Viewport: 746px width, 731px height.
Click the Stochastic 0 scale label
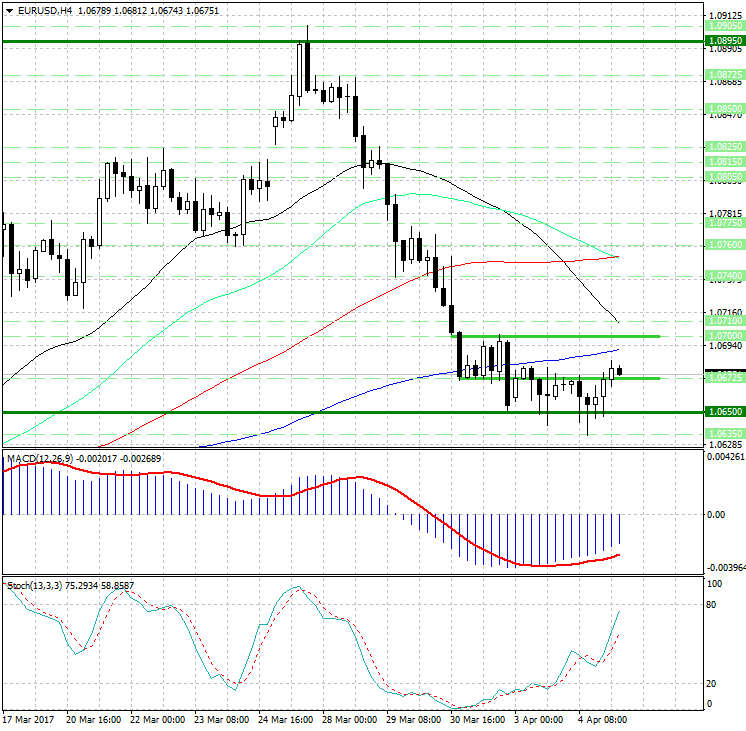tap(710, 704)
